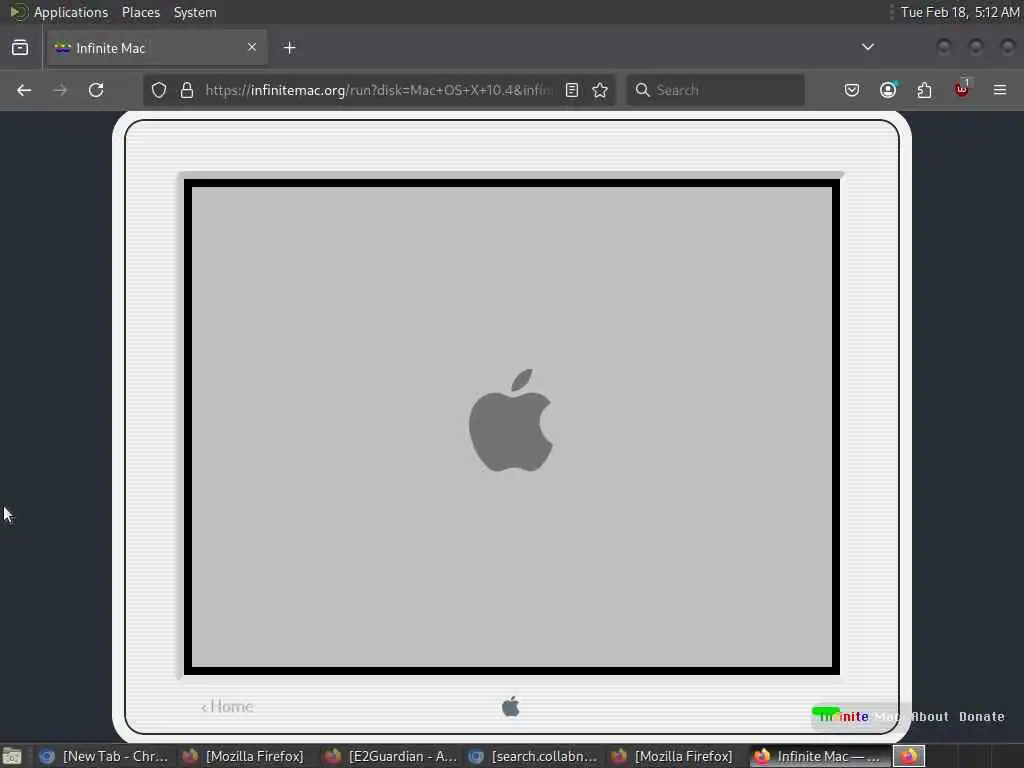
Task: Bookmark this page with star icon
Action: [600, 90]
